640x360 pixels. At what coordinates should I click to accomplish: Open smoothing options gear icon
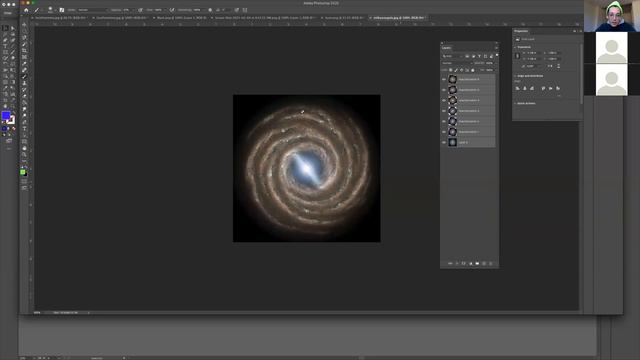(210, 10)
